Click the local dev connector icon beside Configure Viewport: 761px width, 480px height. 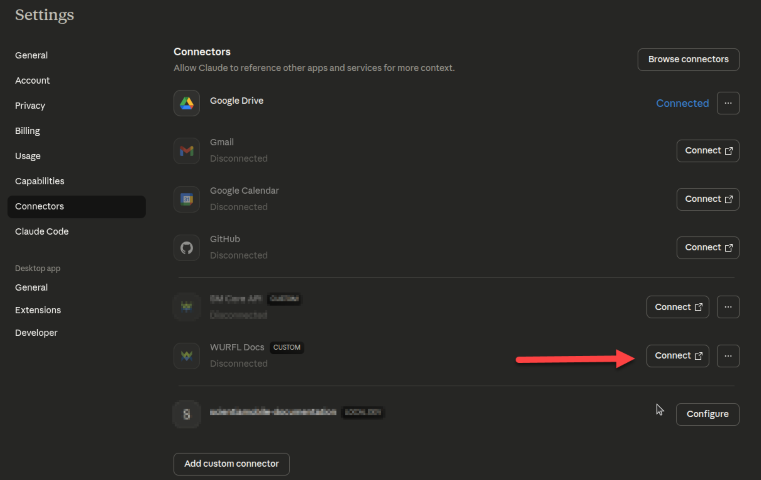pos(186,414)
